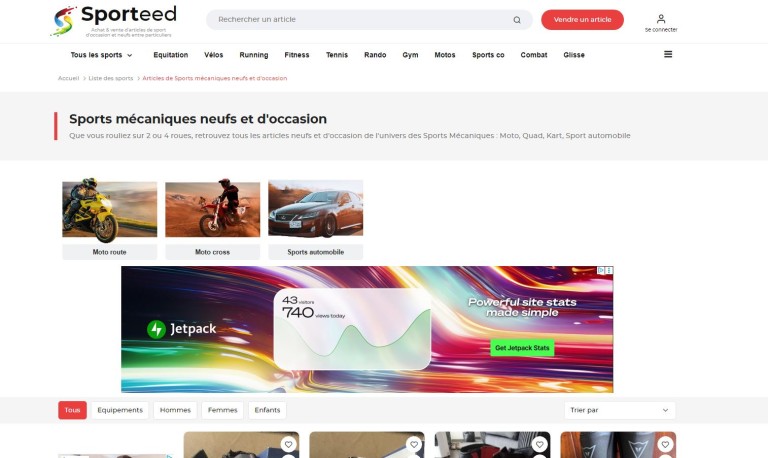Favorite the first listing with heart icon
768x458 pixels.
(288, 444)
